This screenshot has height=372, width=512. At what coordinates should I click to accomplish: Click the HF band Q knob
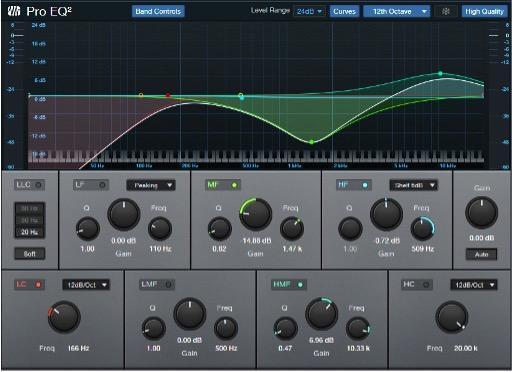pyautogui.click(x=350, y=229)
